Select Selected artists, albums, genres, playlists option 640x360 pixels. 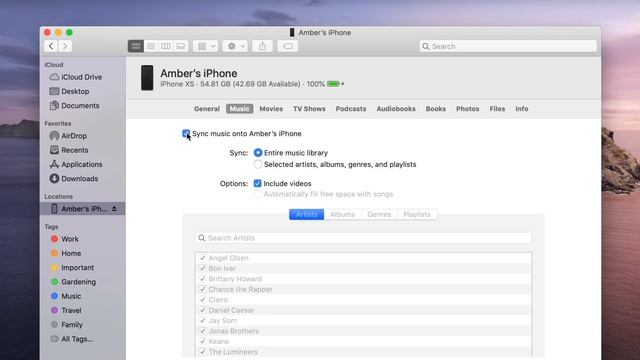(258, 164)
